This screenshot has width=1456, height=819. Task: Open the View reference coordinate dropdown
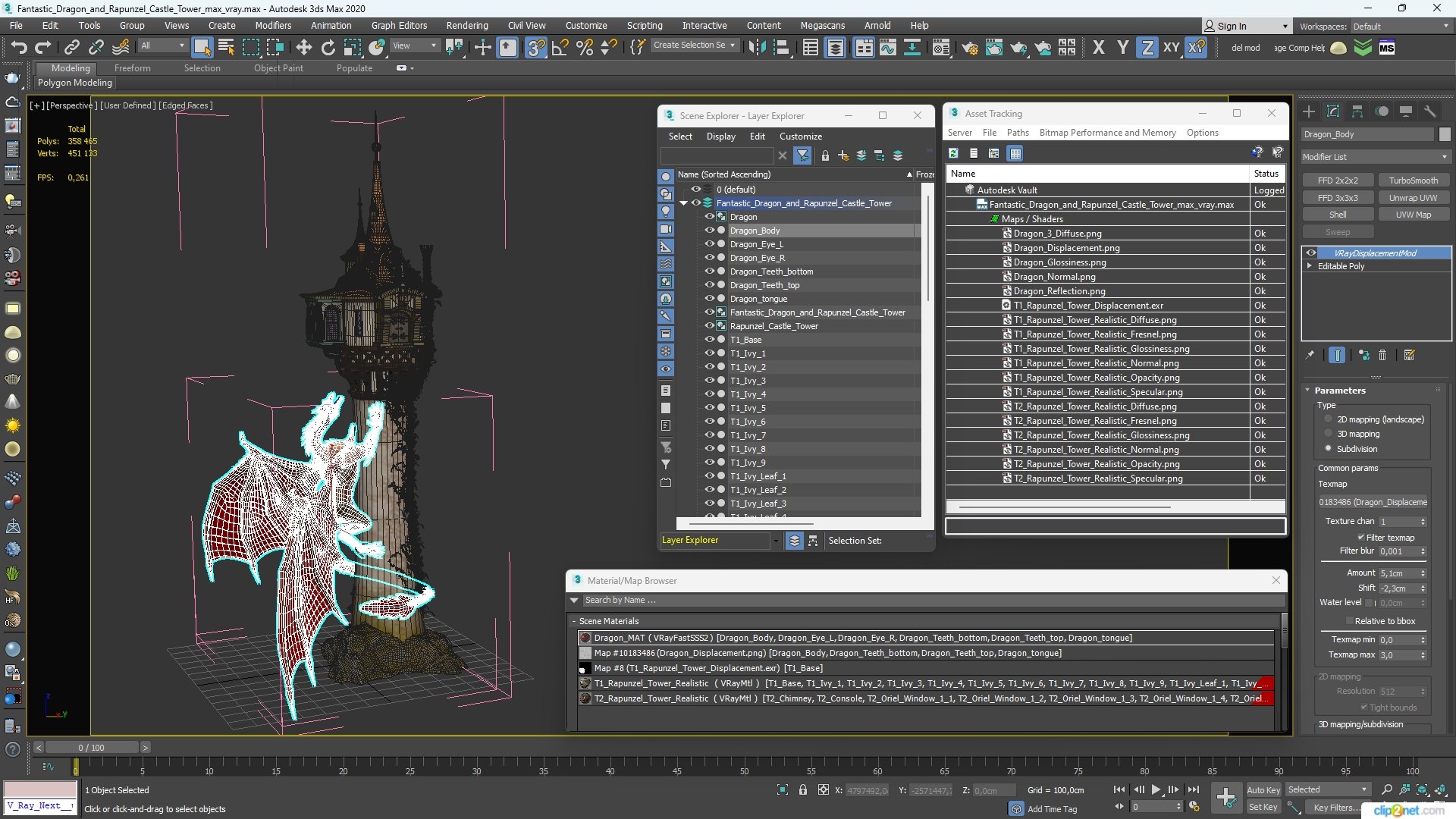click(x=414, y=45)
